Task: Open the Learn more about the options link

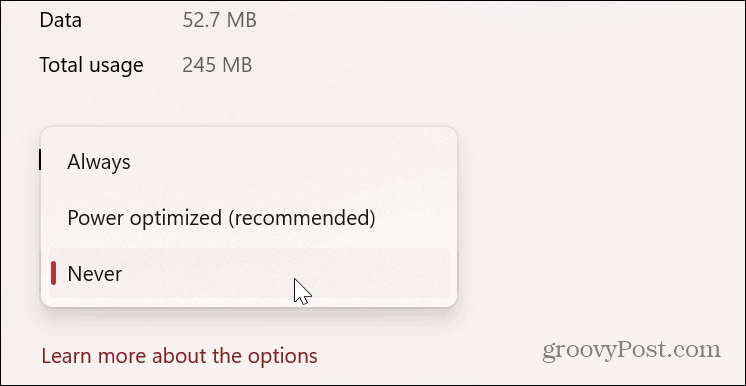Action: point(179,356)
